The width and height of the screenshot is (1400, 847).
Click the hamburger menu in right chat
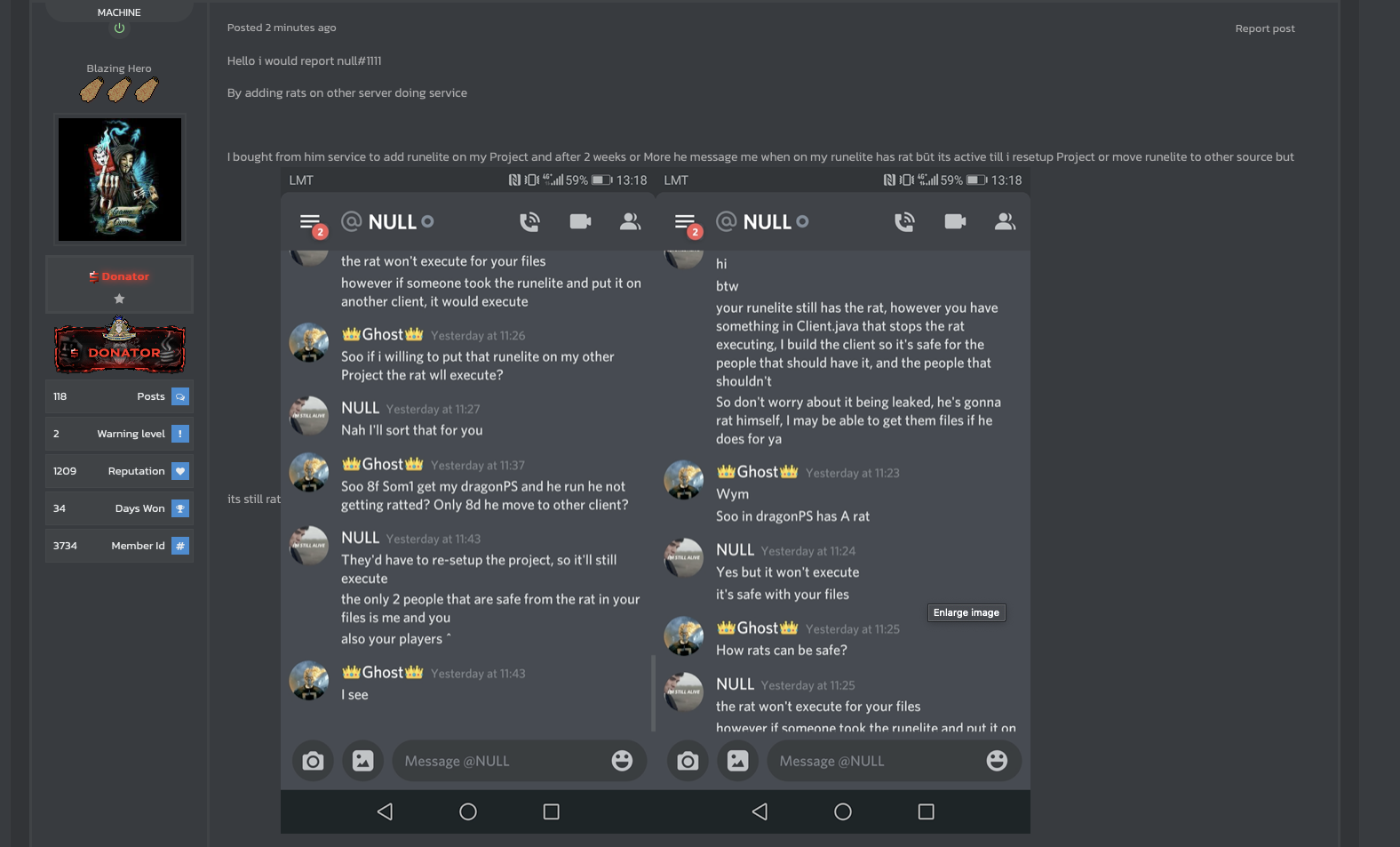(x=685, y=221)
